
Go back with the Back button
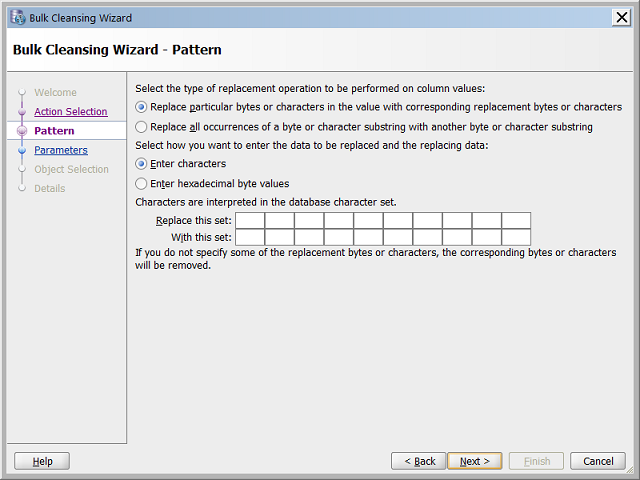point(418,461)
